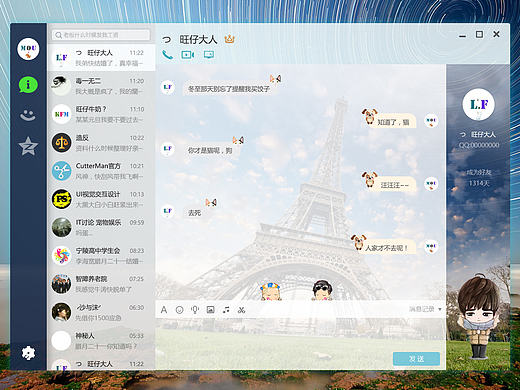The height and width of the screenshot is (390, 520).
Task: Take a screenshot with scissors icon
Action: coord(241,310)
